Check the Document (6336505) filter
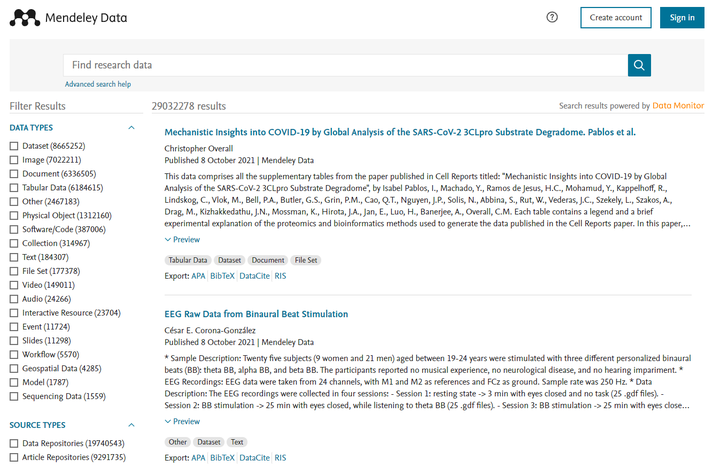Image resolution: width=720 pixels, height=467 pixels. [x=14, y=174]
